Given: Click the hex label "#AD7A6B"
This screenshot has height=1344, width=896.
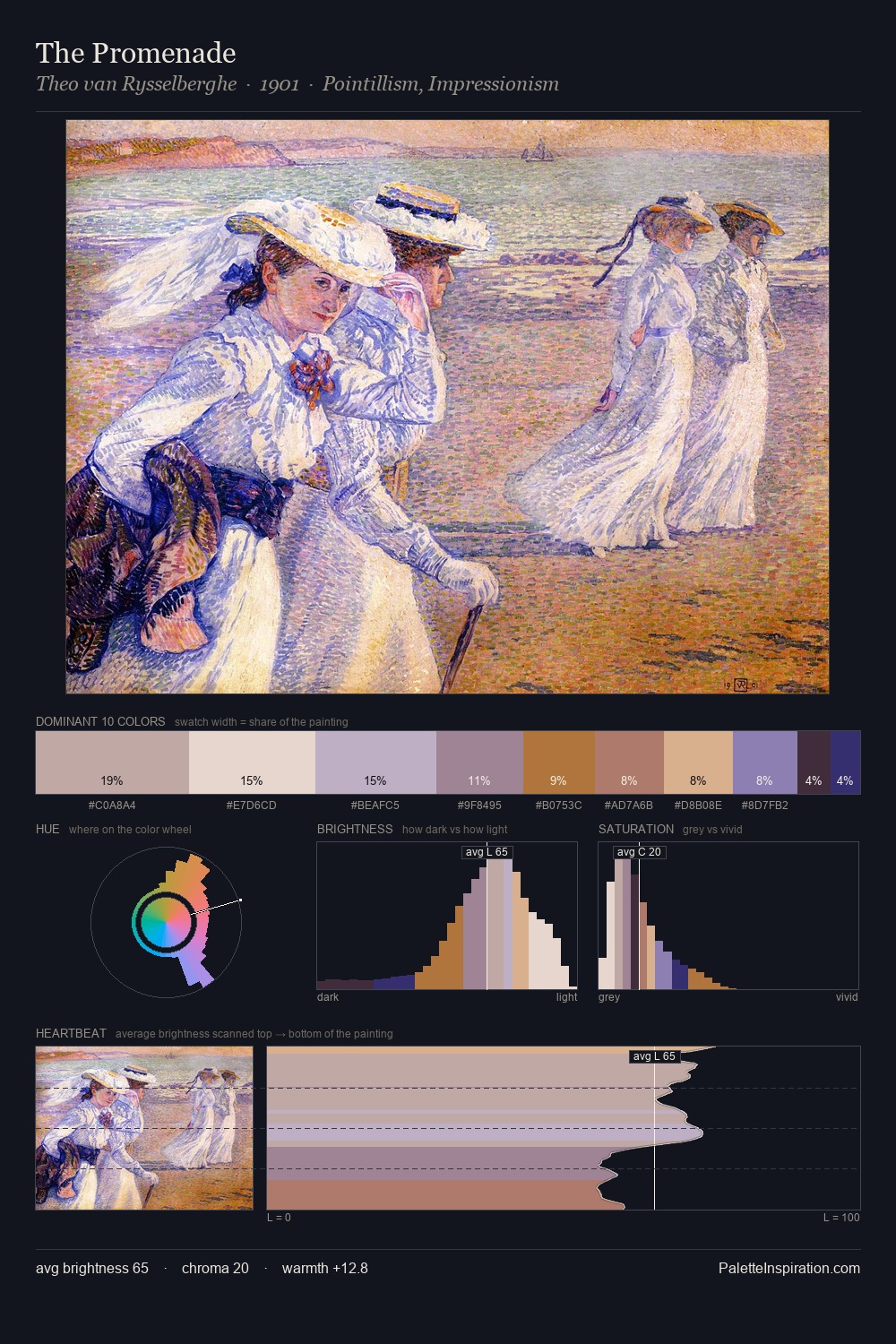Looking at the screenshot, I should (x=629, y=806).
